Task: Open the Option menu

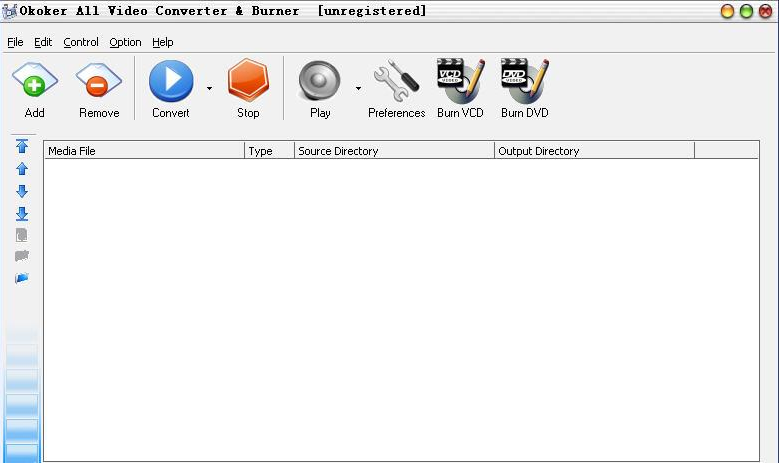Action: pyautogui.click(x=125, y=42)
